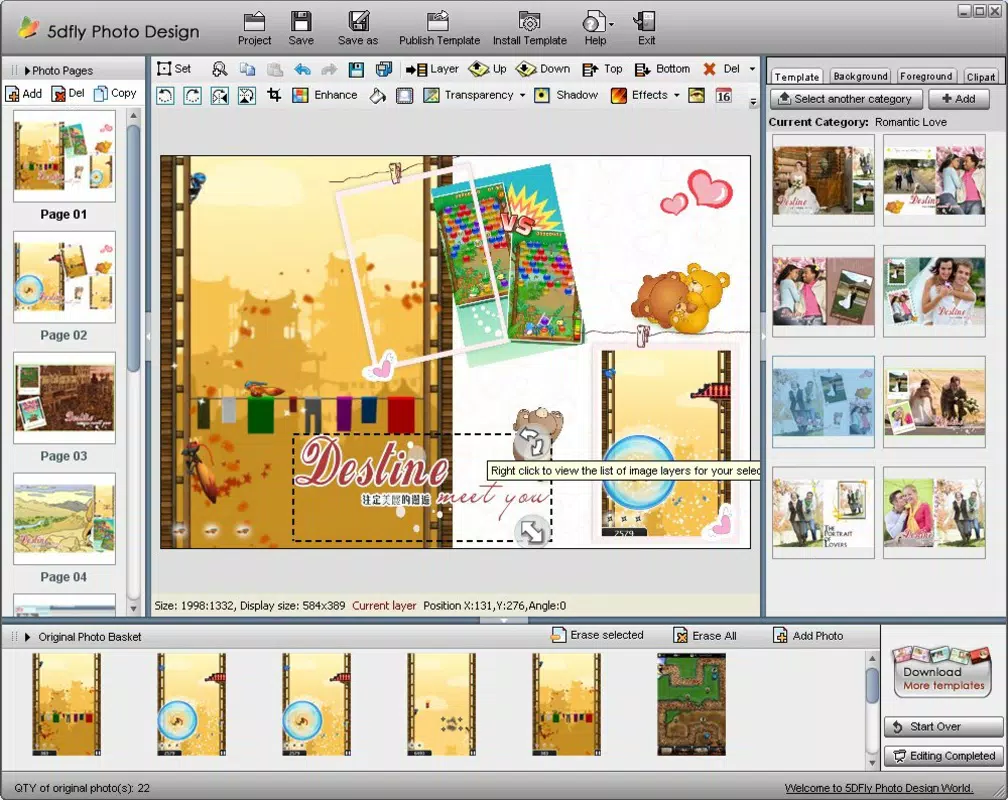The image size is (1008, 800).
Task: Click the Start Over button
Action: [x=943, y=727]
